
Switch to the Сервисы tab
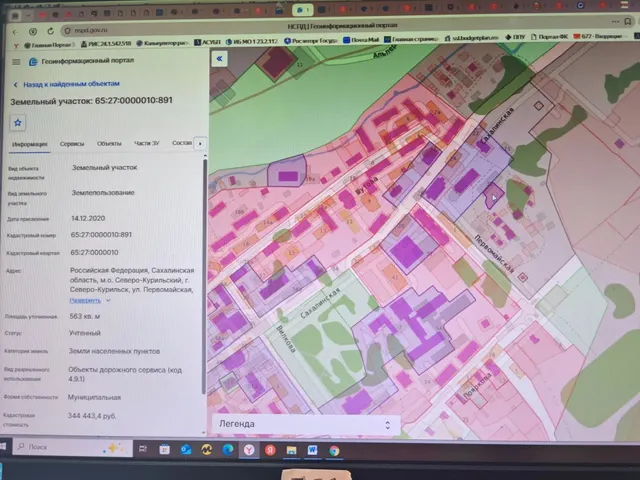coord(72,144)
